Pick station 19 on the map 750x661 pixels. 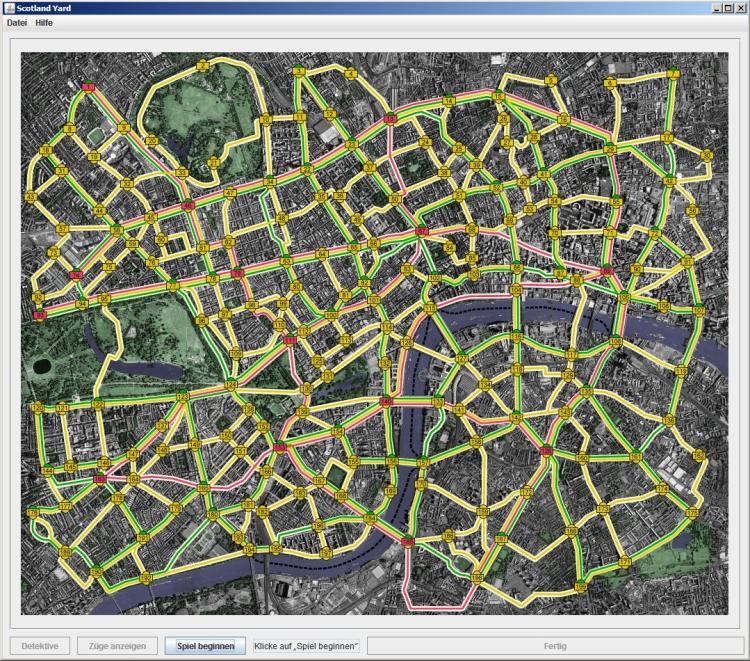pyautogui.click(x=94, y=156)
